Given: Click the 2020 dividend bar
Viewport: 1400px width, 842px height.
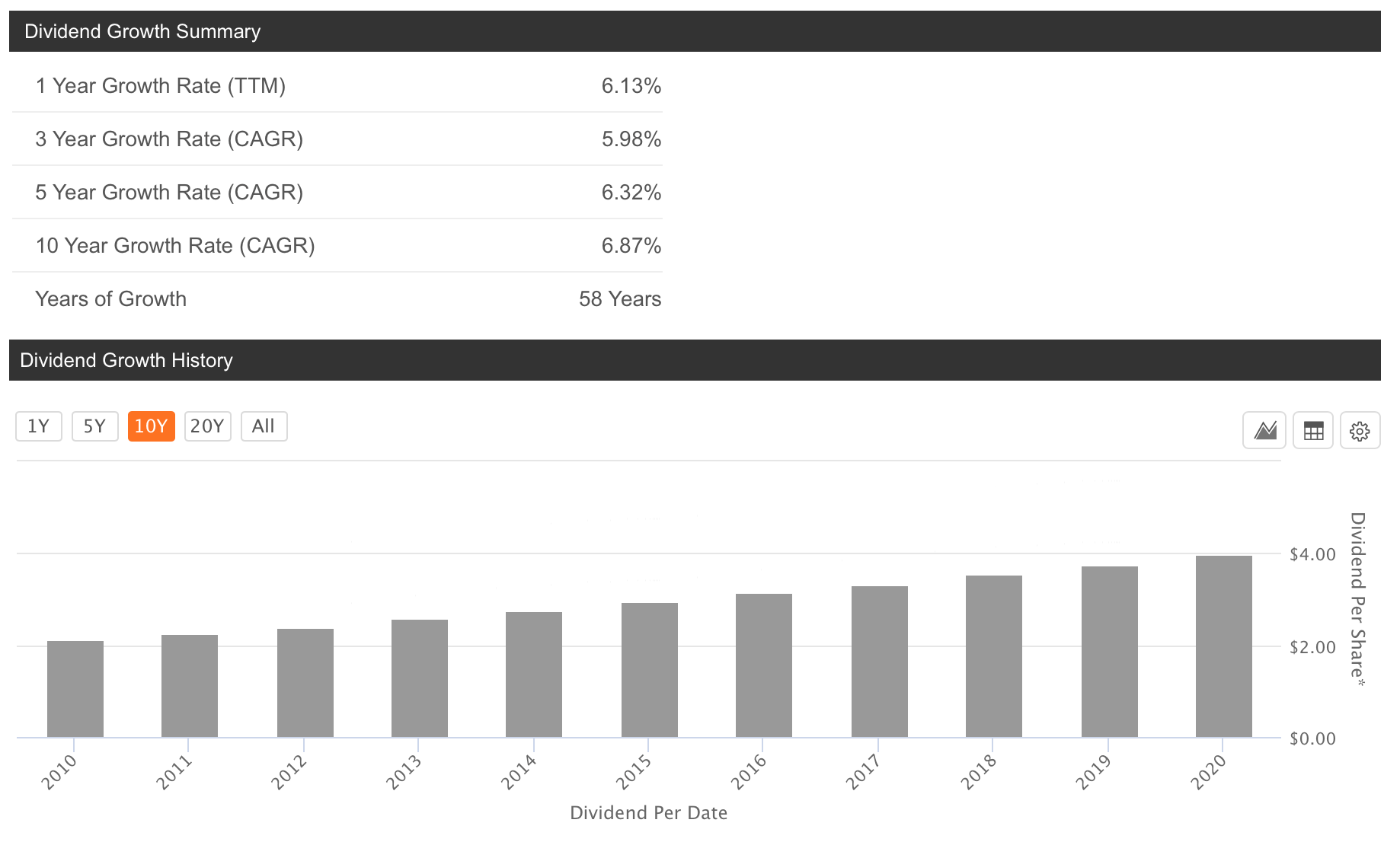Looking at the screenshot, I should point(1223,647).
